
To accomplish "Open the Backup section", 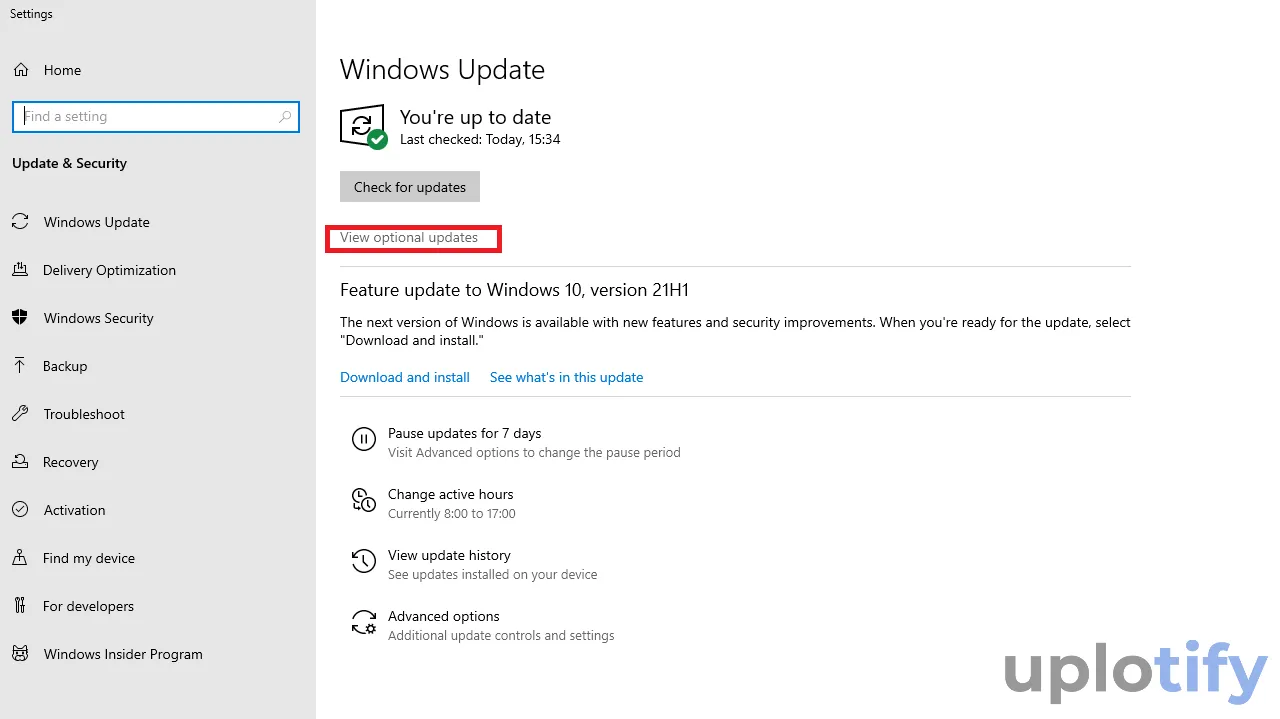I will tap(65, 366).
